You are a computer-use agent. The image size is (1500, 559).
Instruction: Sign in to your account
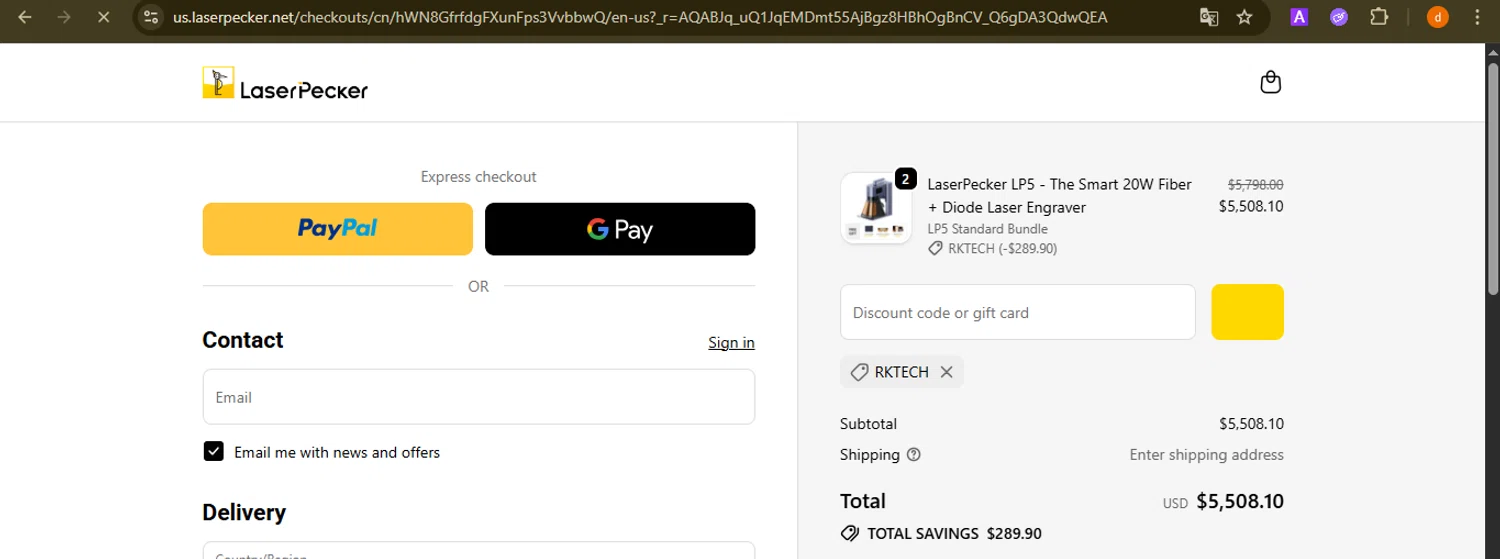tap(731, 342)
